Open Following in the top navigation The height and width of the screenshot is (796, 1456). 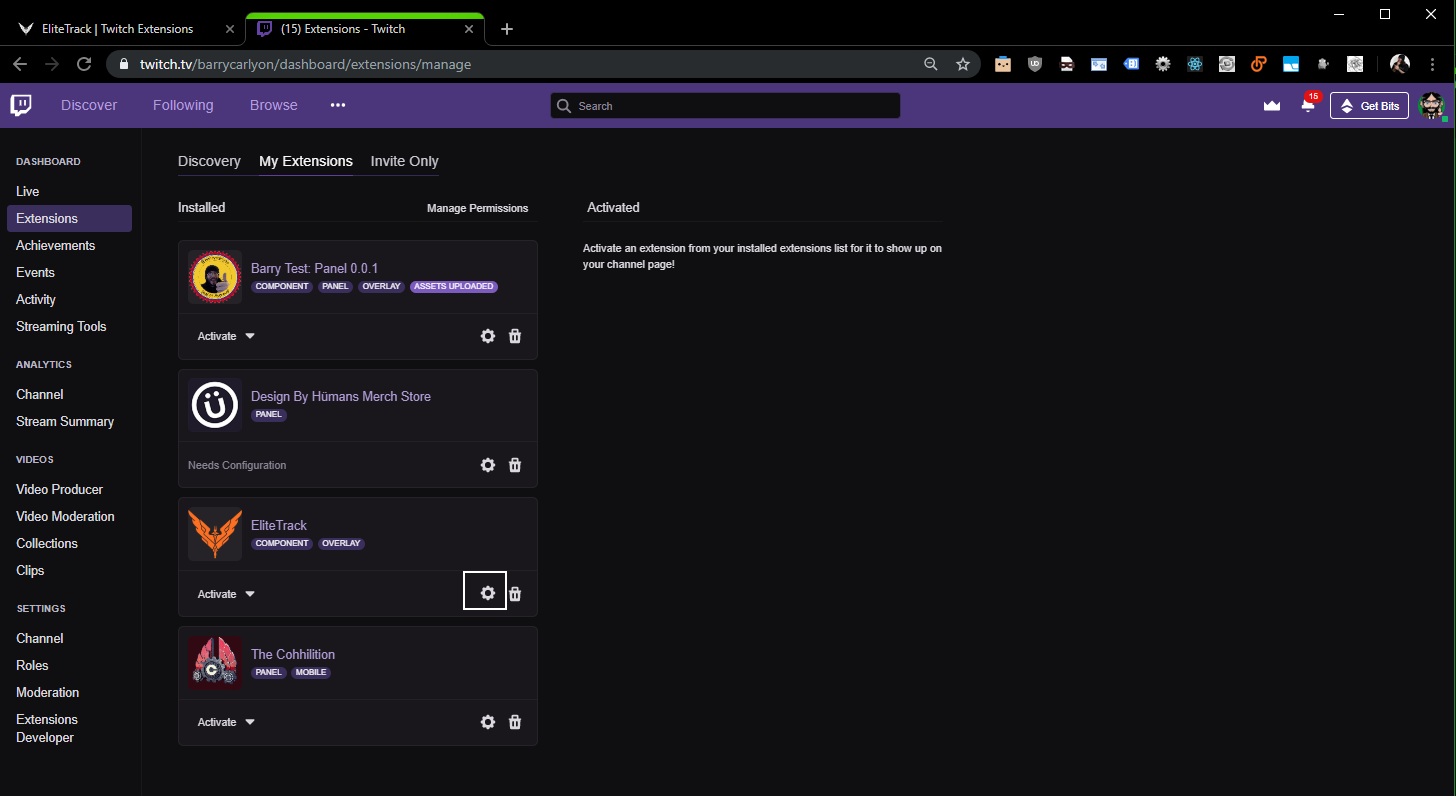[x=183, y=105]
